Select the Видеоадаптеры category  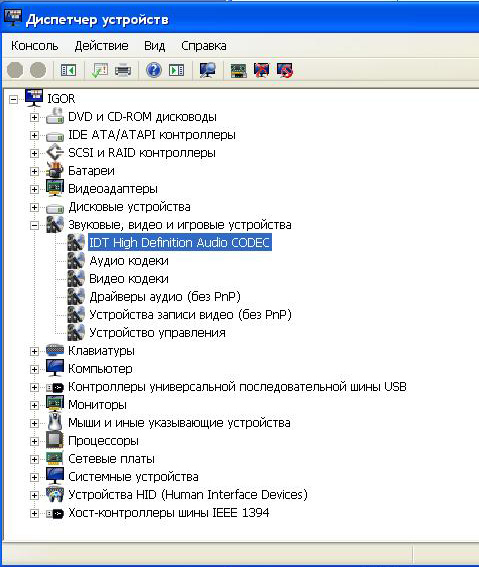(113, 189)
